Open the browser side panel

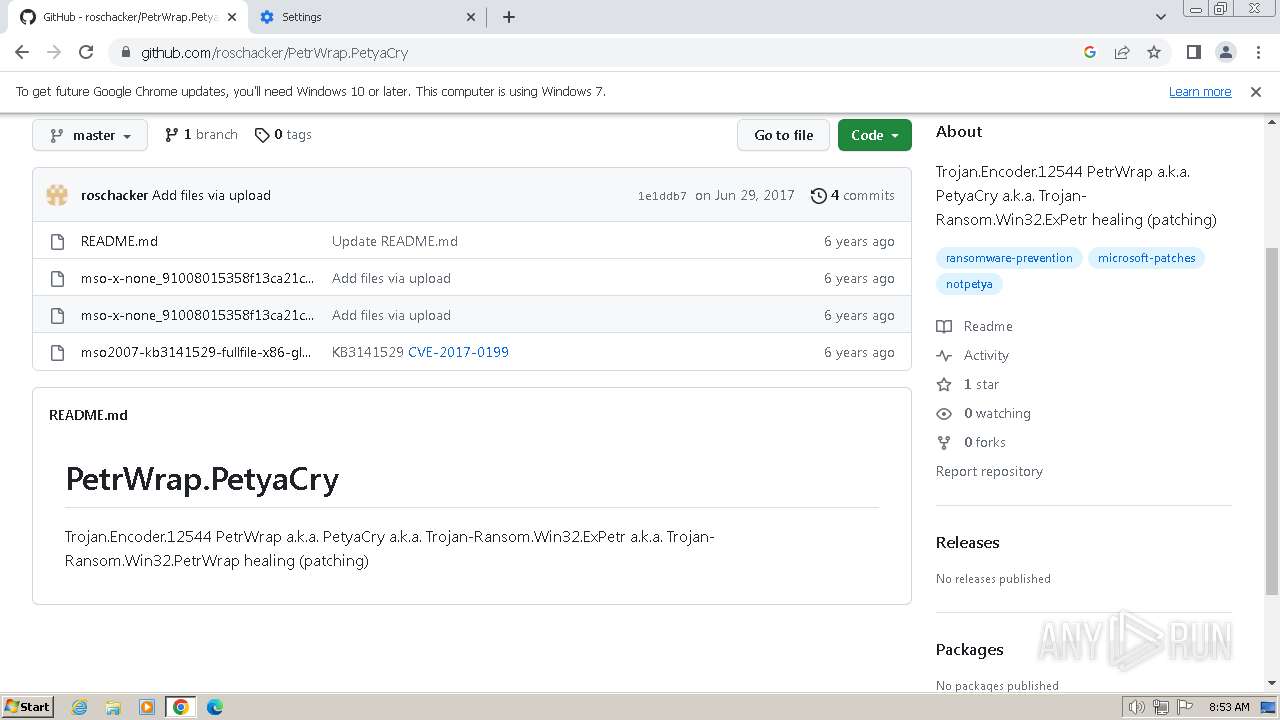(x=1193, y=52)
